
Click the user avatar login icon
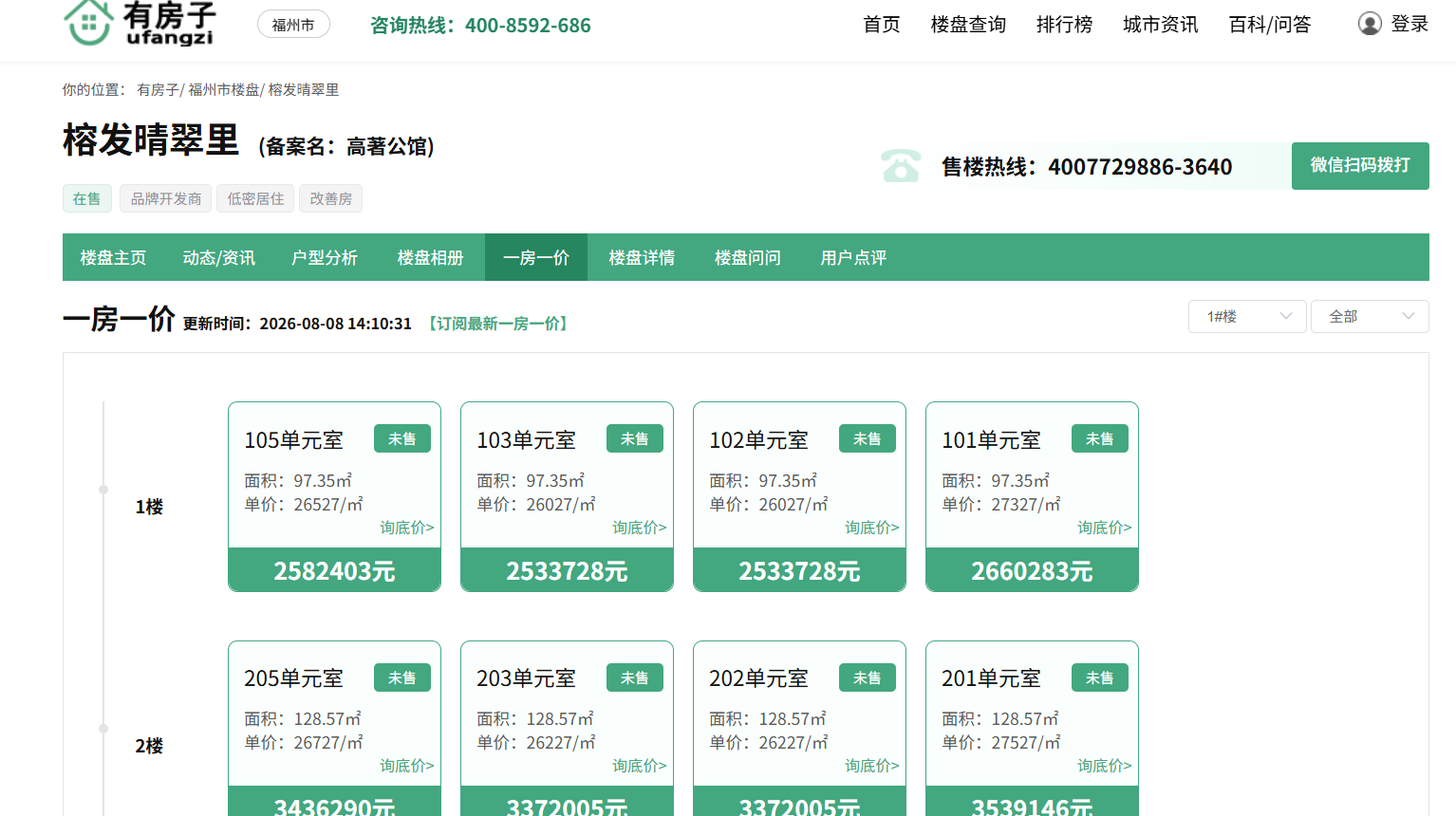(x=1370, y=24)
